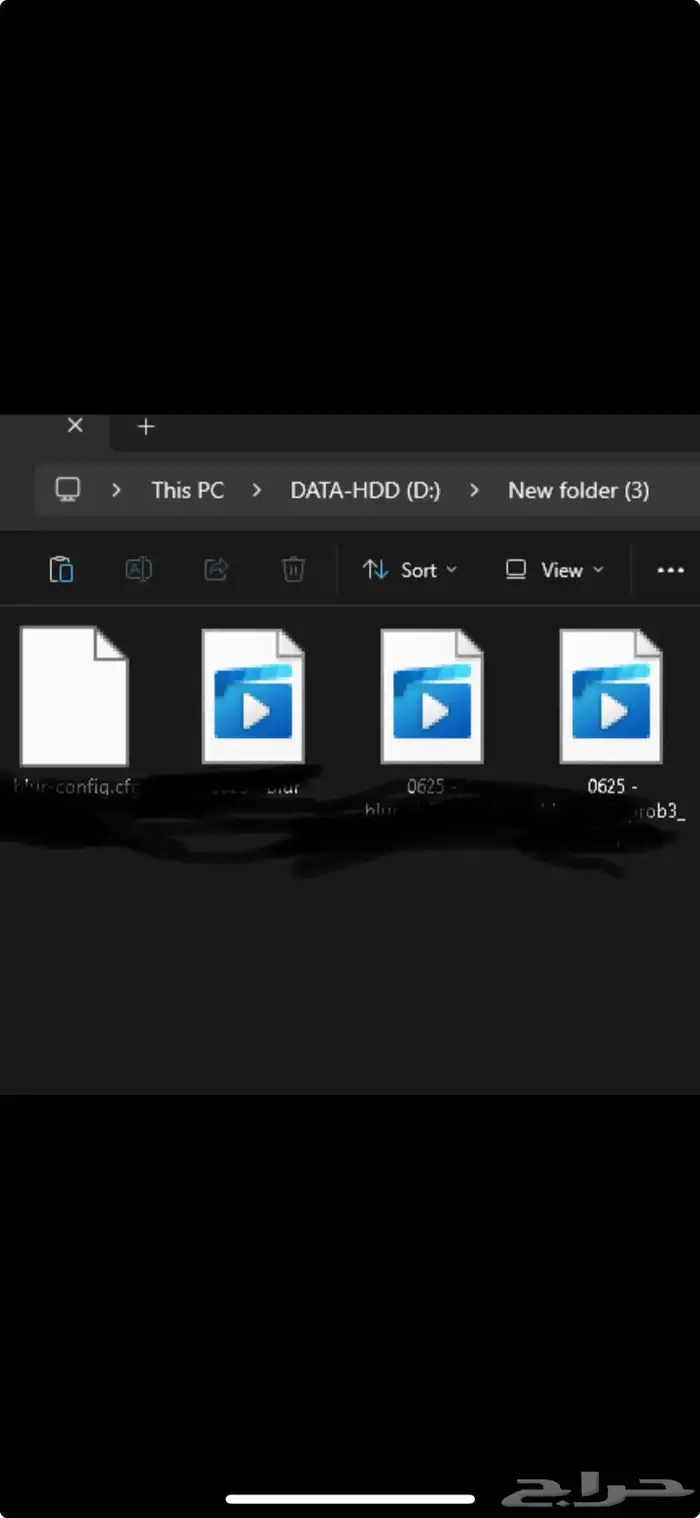Screen dimensions: 700x1518
Task: Click New folder (3) breadcrumb
Action: [x=578, y=490]
